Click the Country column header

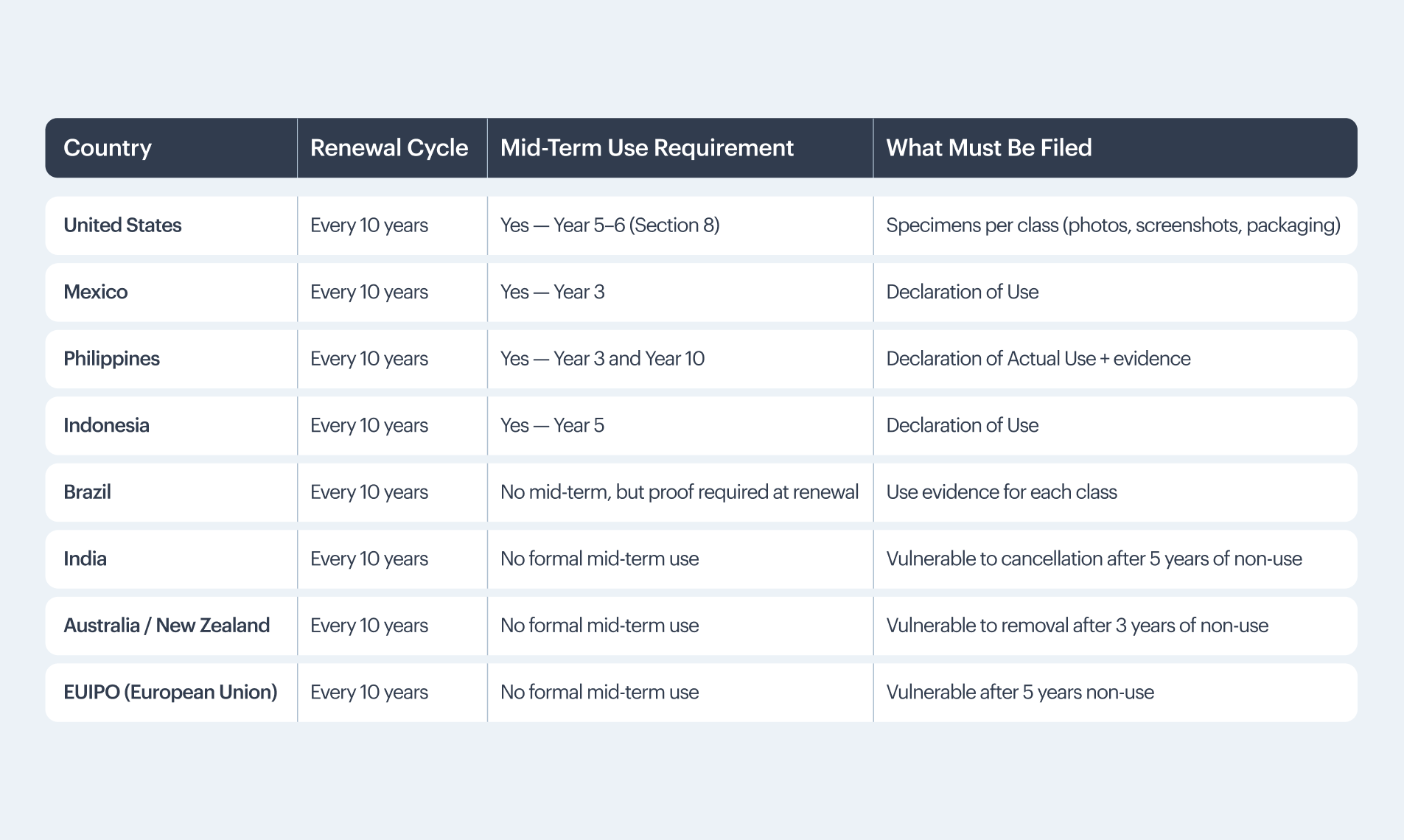tap(108, 148)
